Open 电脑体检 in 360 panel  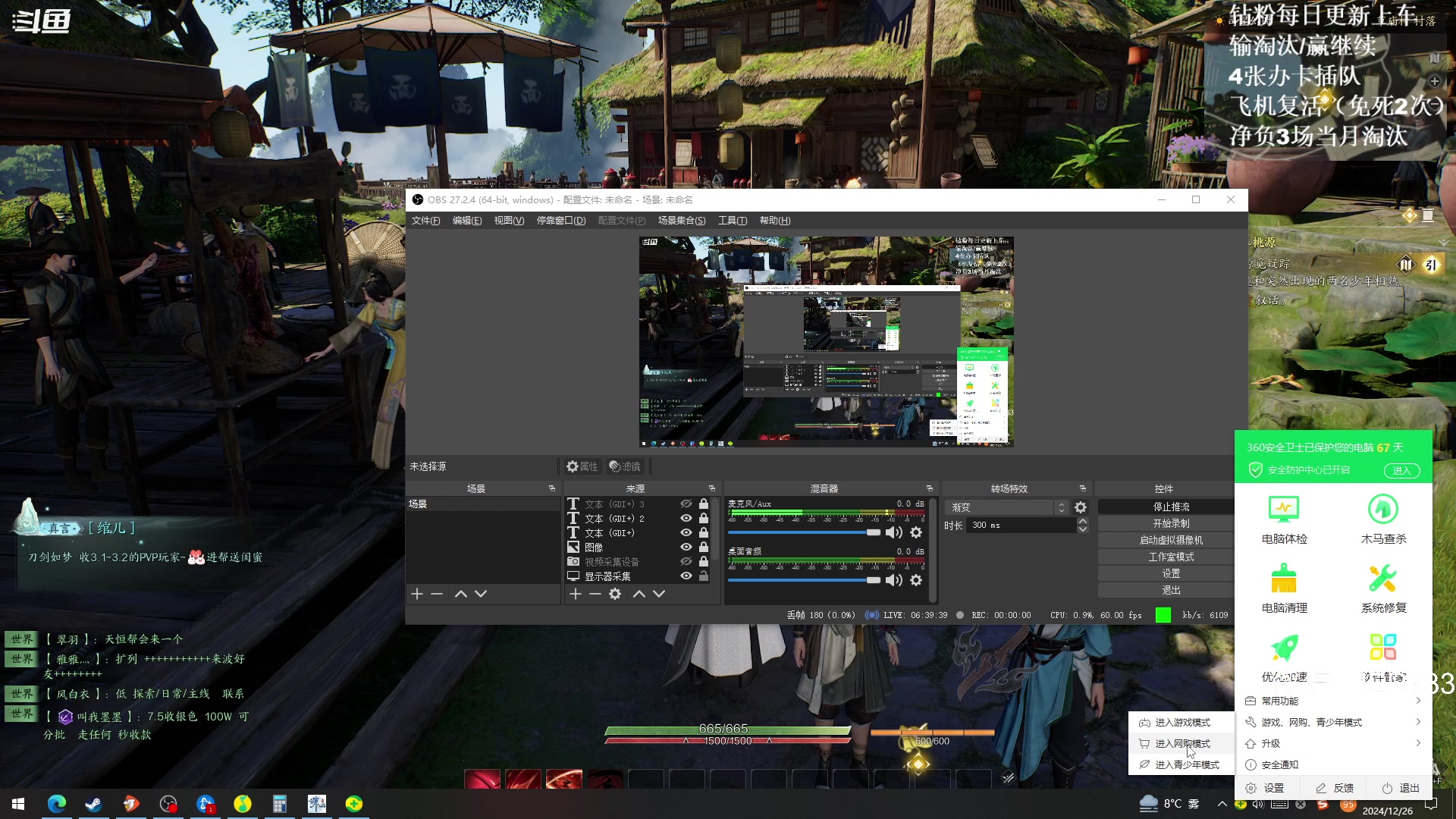(1284, 519)
